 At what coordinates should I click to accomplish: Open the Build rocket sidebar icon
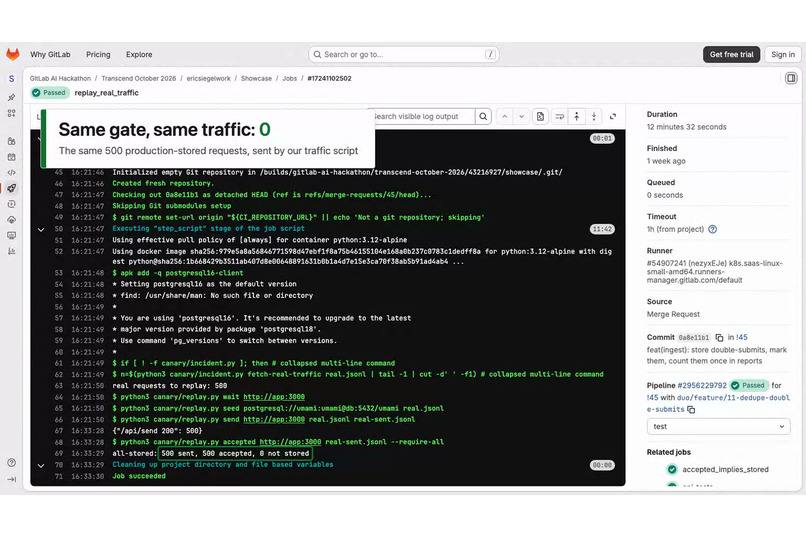coord(11,188)
